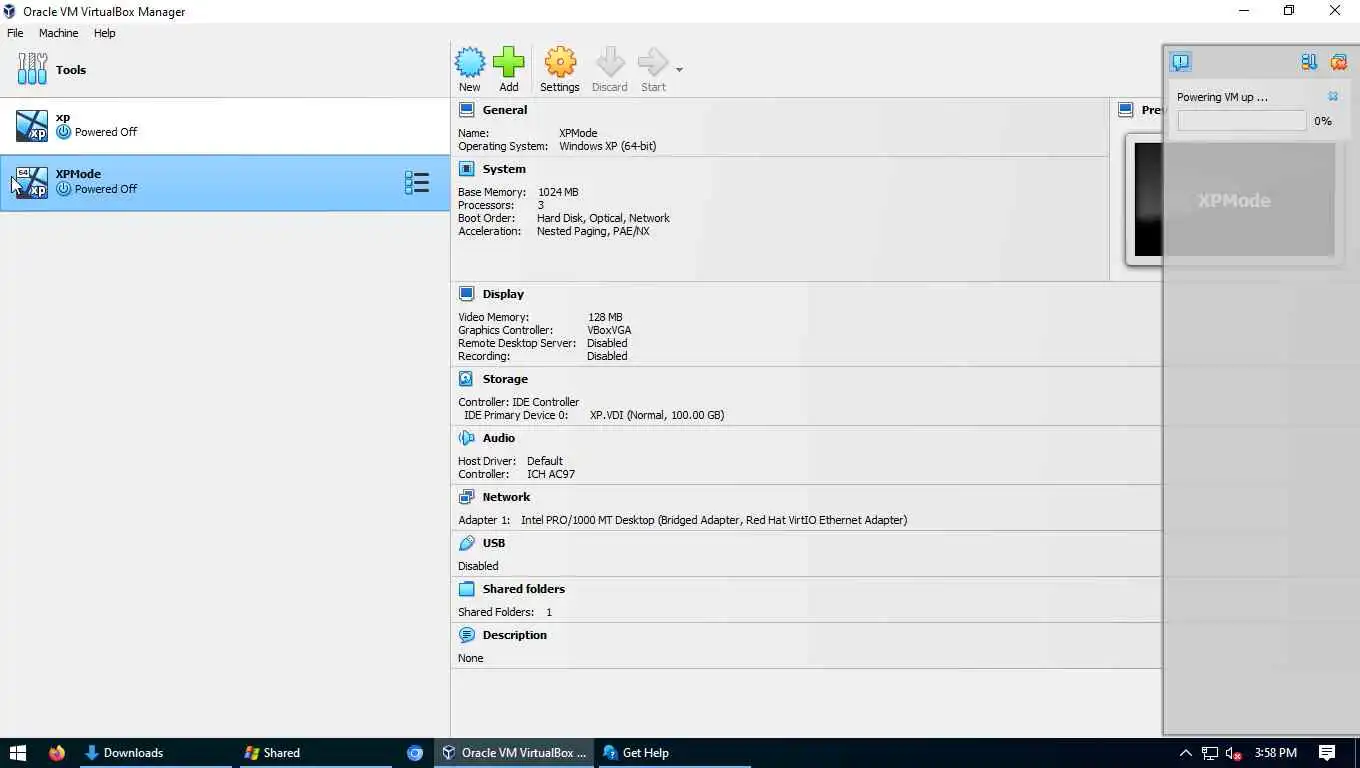Image resolution: width=1360 pixels, height=768 pixels.
Task: Open the File menu
Action: coord(15,33)
